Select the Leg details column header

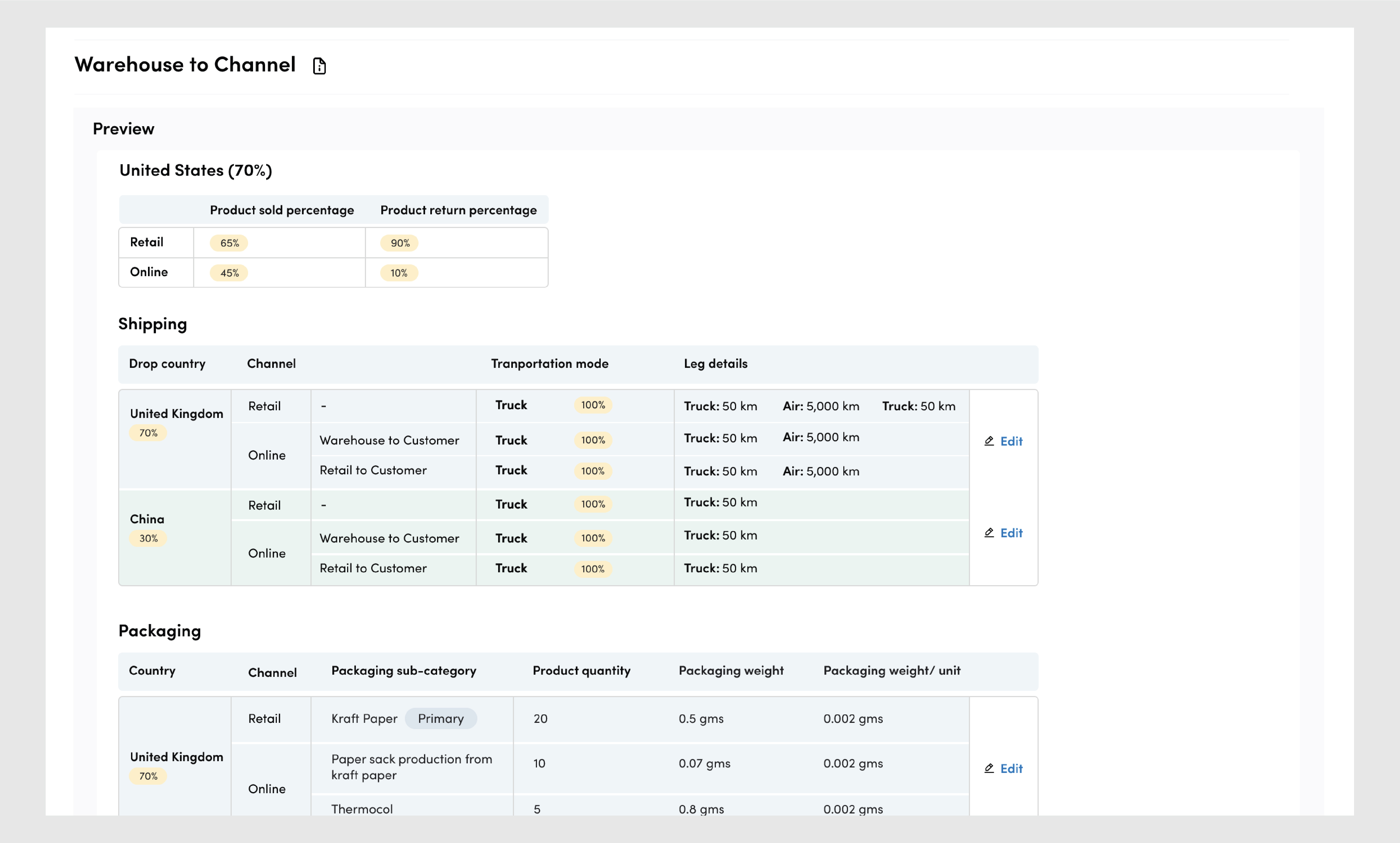pyautogui.click(x=715, y=363)
